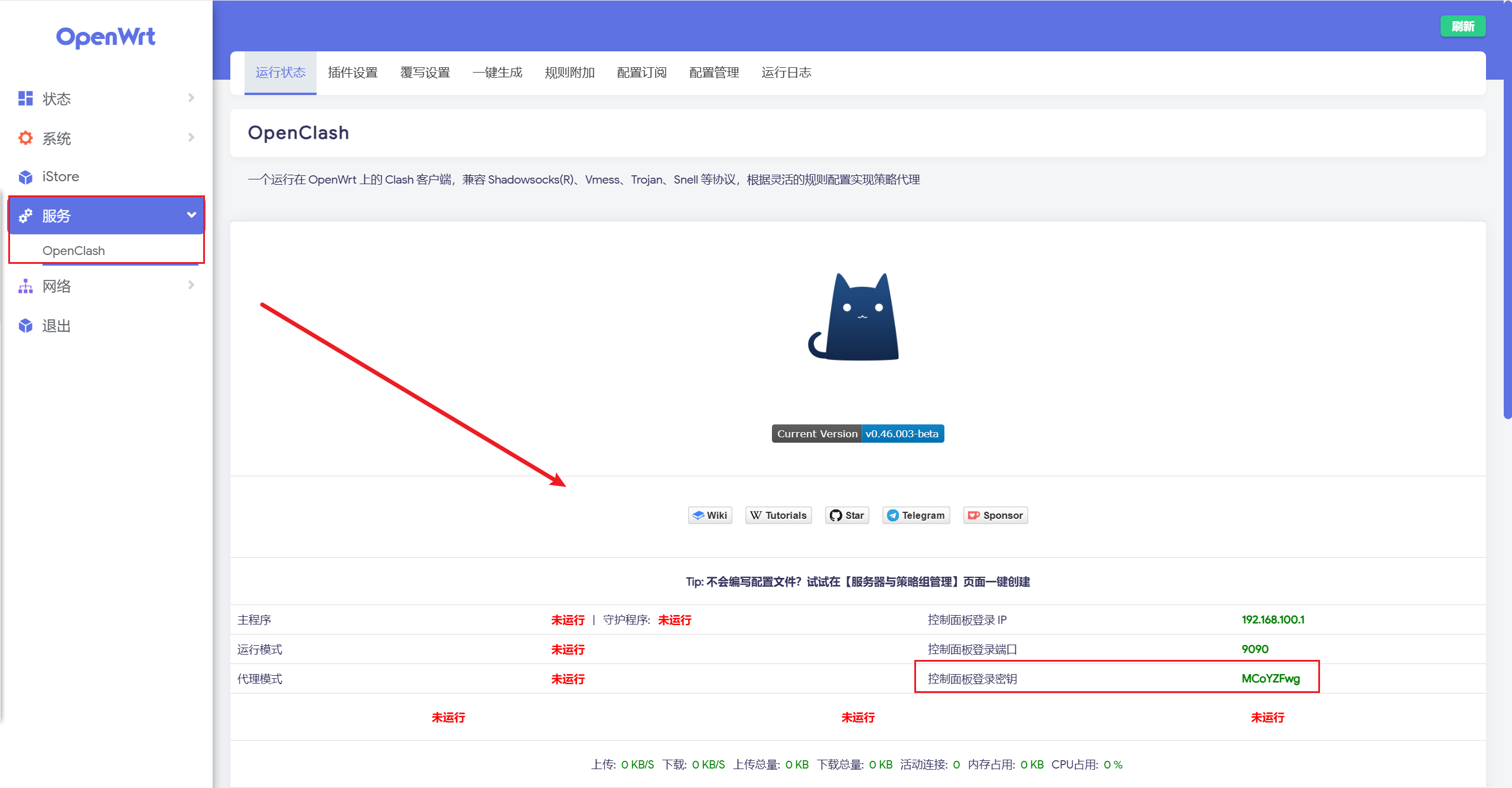Click the 控制面板登录 IP label
The height and width of the screenshot is (788, 1512).
(967, 620)
